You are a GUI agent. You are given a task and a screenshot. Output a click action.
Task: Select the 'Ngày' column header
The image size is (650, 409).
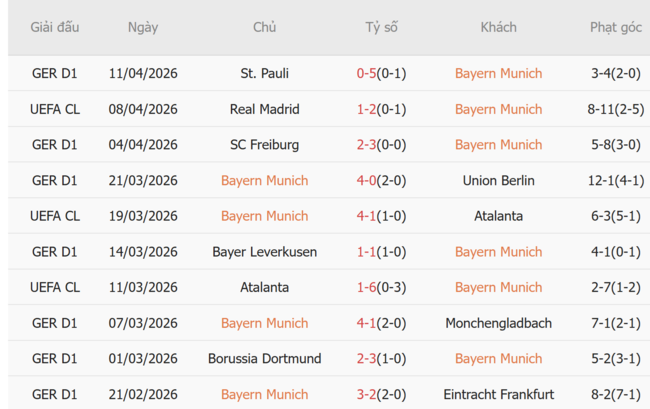(143, 27)
